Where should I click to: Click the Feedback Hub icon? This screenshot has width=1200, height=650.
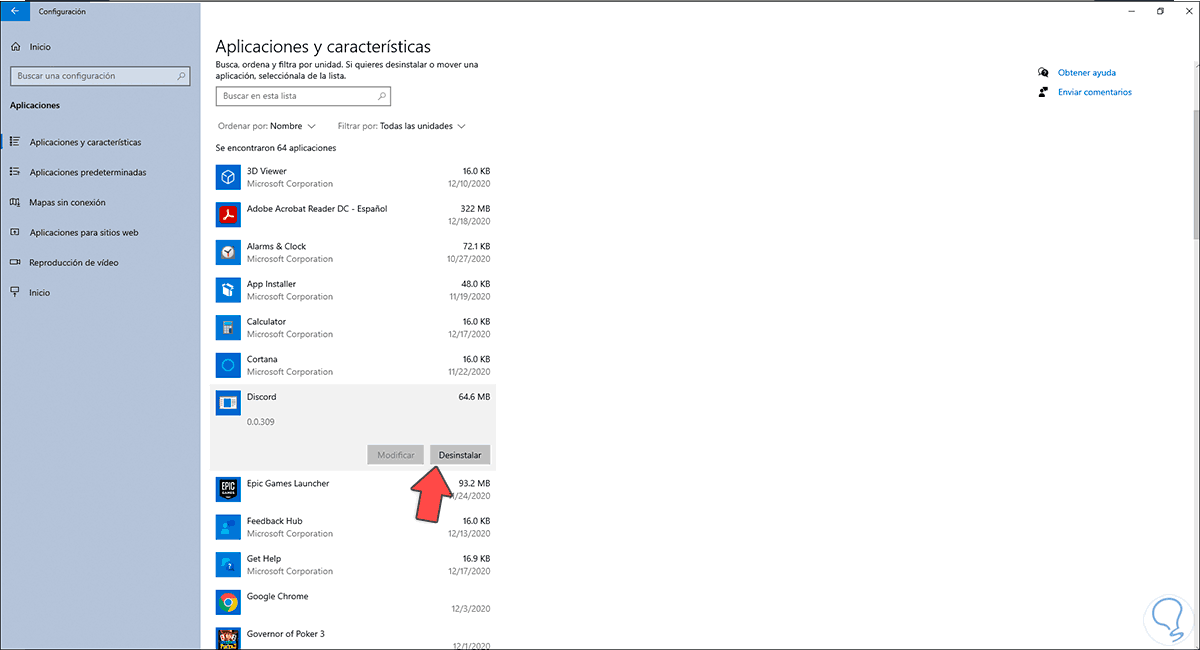point(228,527)
